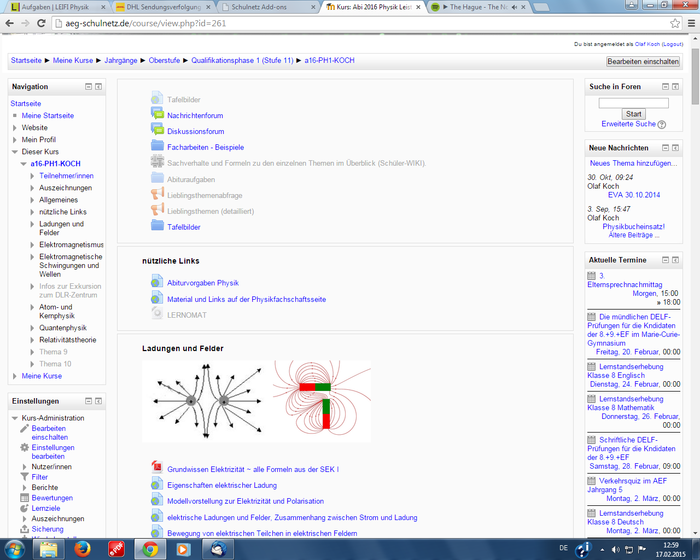
Task: Click the Bearbeiten einschalten button
Action: pyautogui.click(x=643, y=61)
